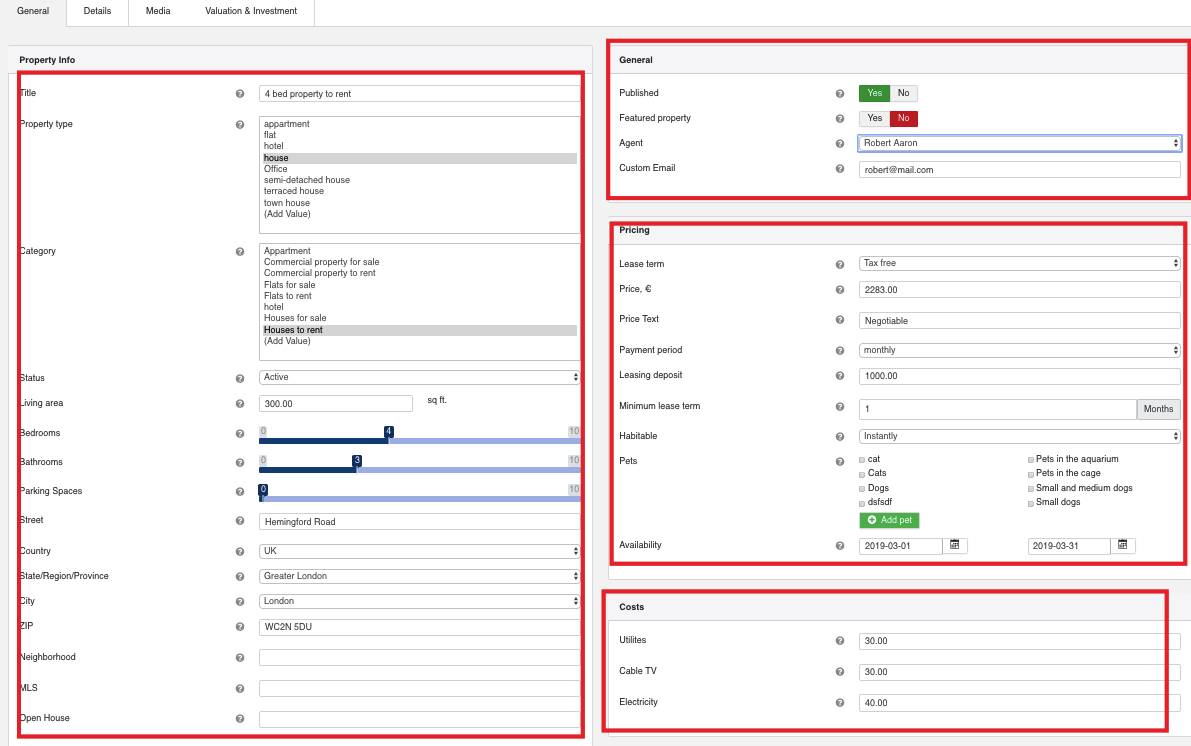Click the Custom Email input field
Viewport: 1191px width, 746px height.
pyautogui.click(x=1019, y=170)
